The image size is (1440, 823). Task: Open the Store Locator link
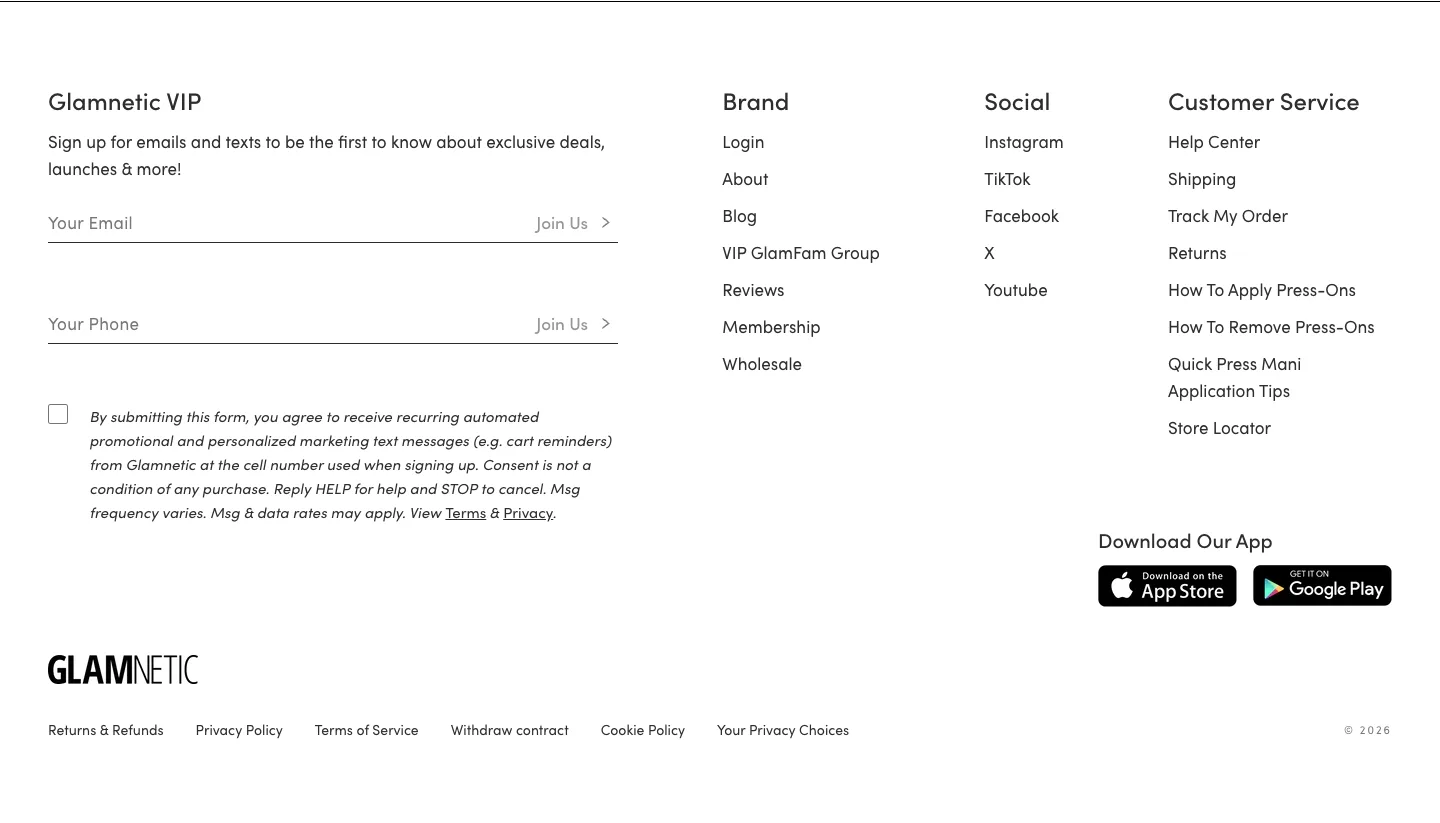pyautogui.click(x=1219, y=428)
